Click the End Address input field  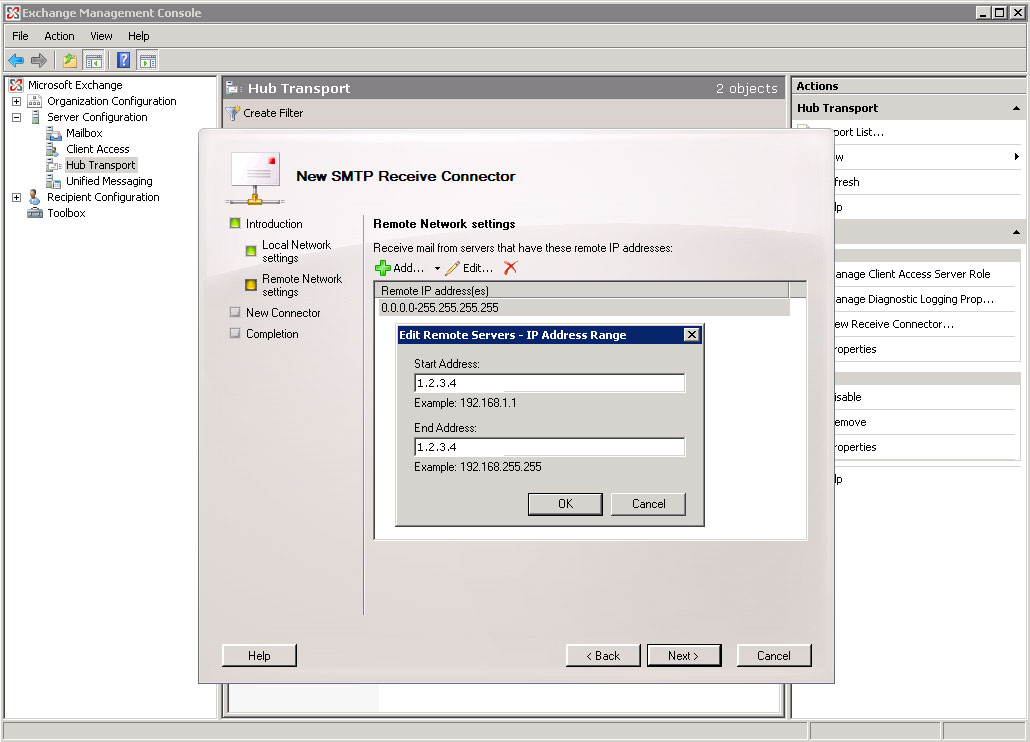549,447
